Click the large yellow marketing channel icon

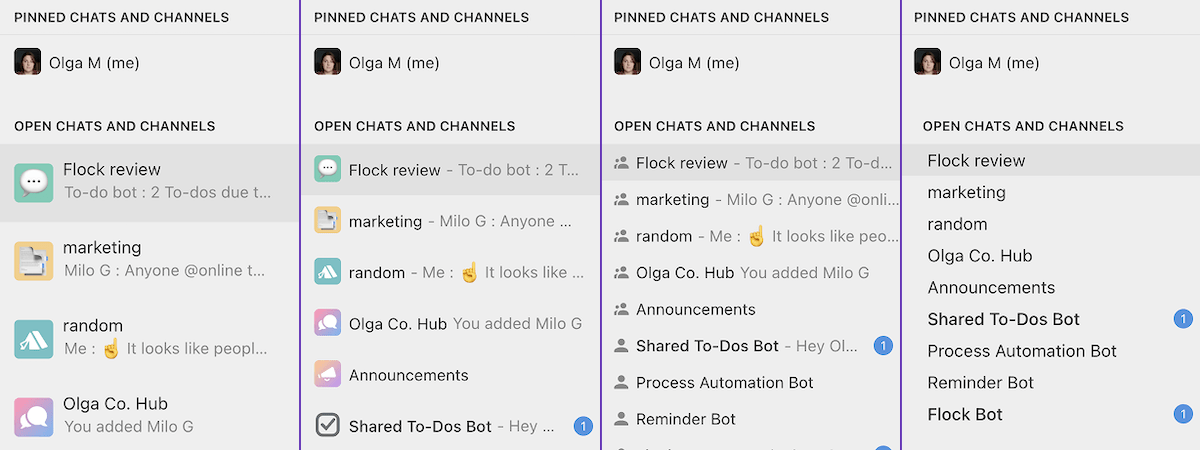(x=33, y=261)
